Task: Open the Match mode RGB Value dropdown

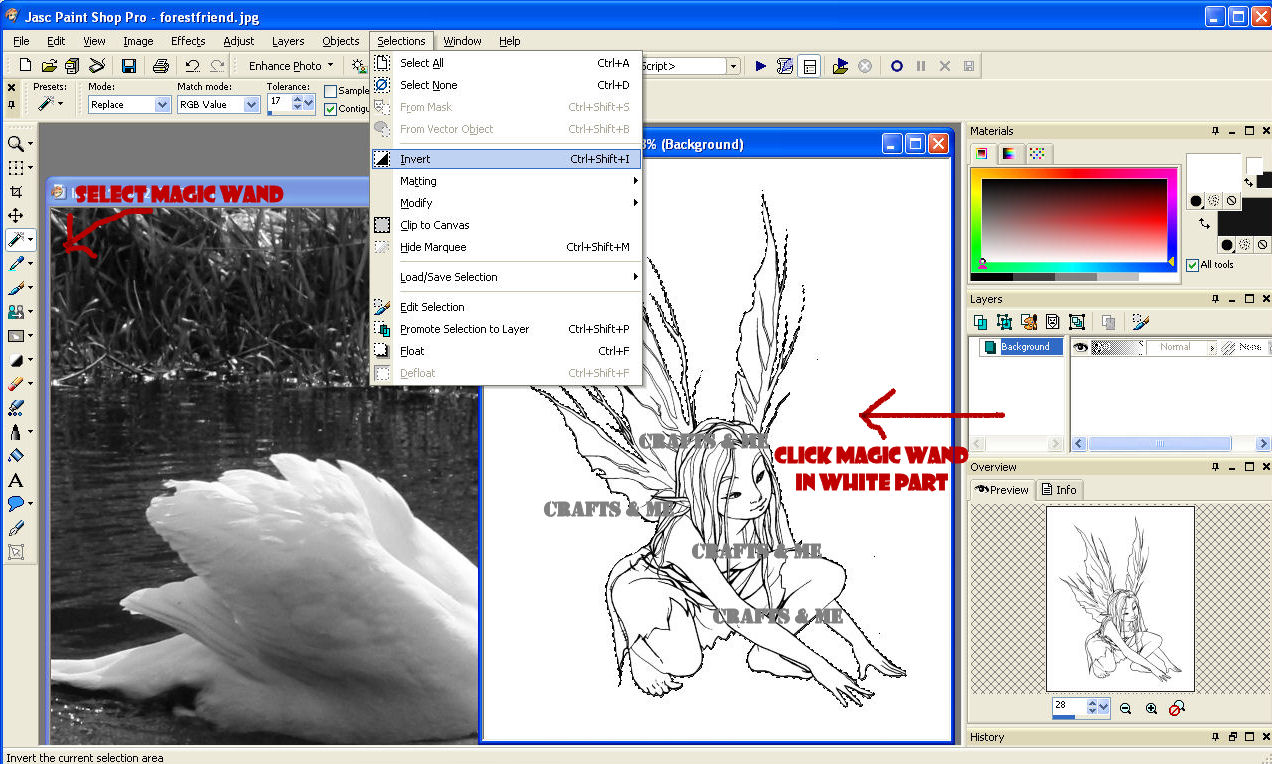Action: pos(251,104)
